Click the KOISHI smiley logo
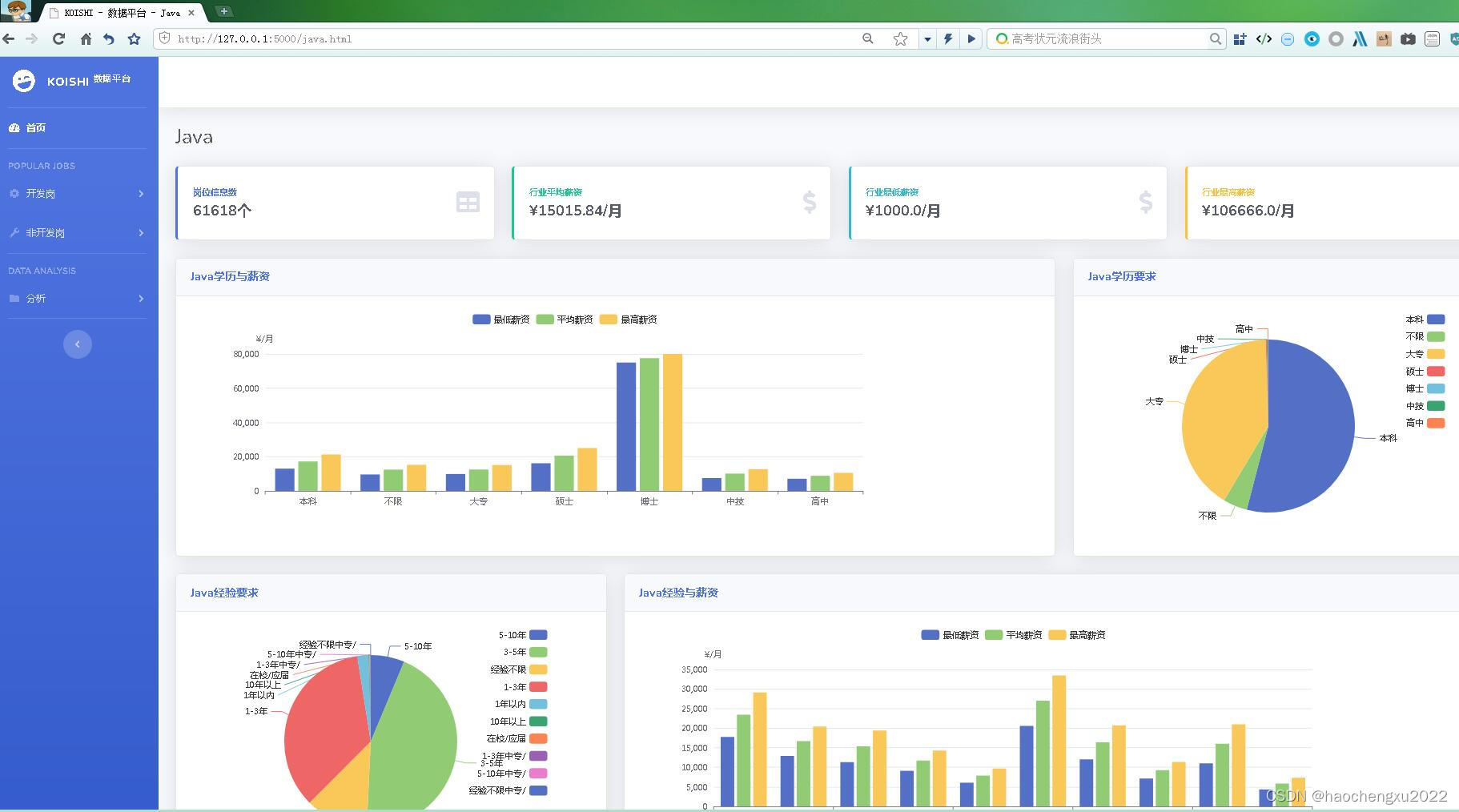1459x812 pixels. pos(24,80)
